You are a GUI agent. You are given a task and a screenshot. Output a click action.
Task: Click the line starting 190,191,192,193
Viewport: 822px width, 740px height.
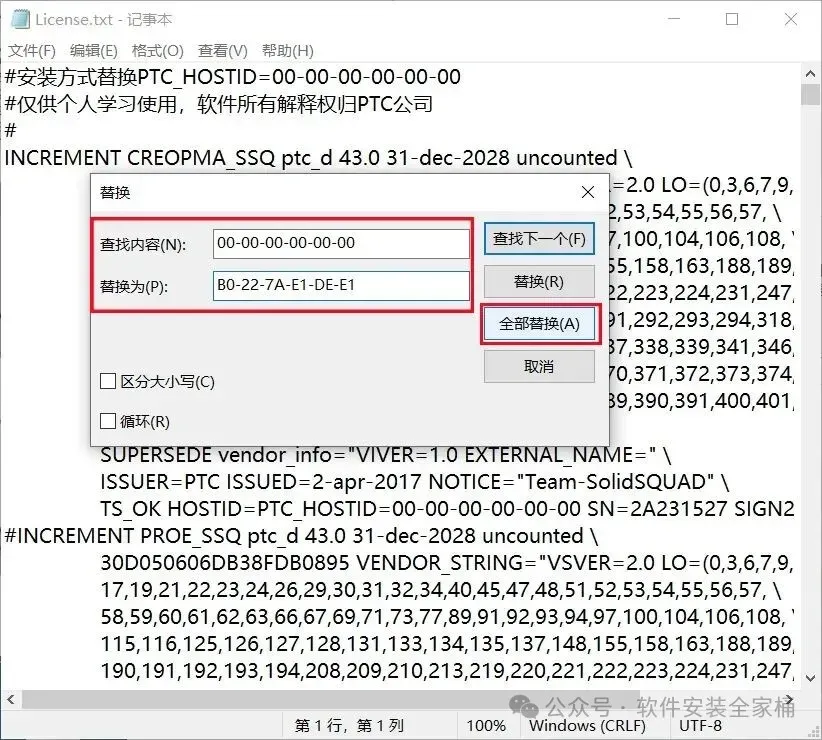pos(447,671)
